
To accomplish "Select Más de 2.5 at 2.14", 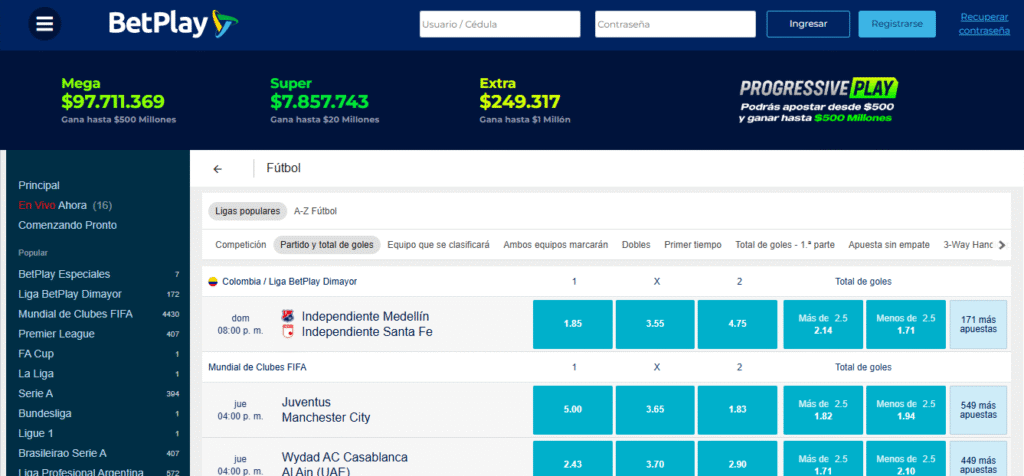I will [823, 324].
